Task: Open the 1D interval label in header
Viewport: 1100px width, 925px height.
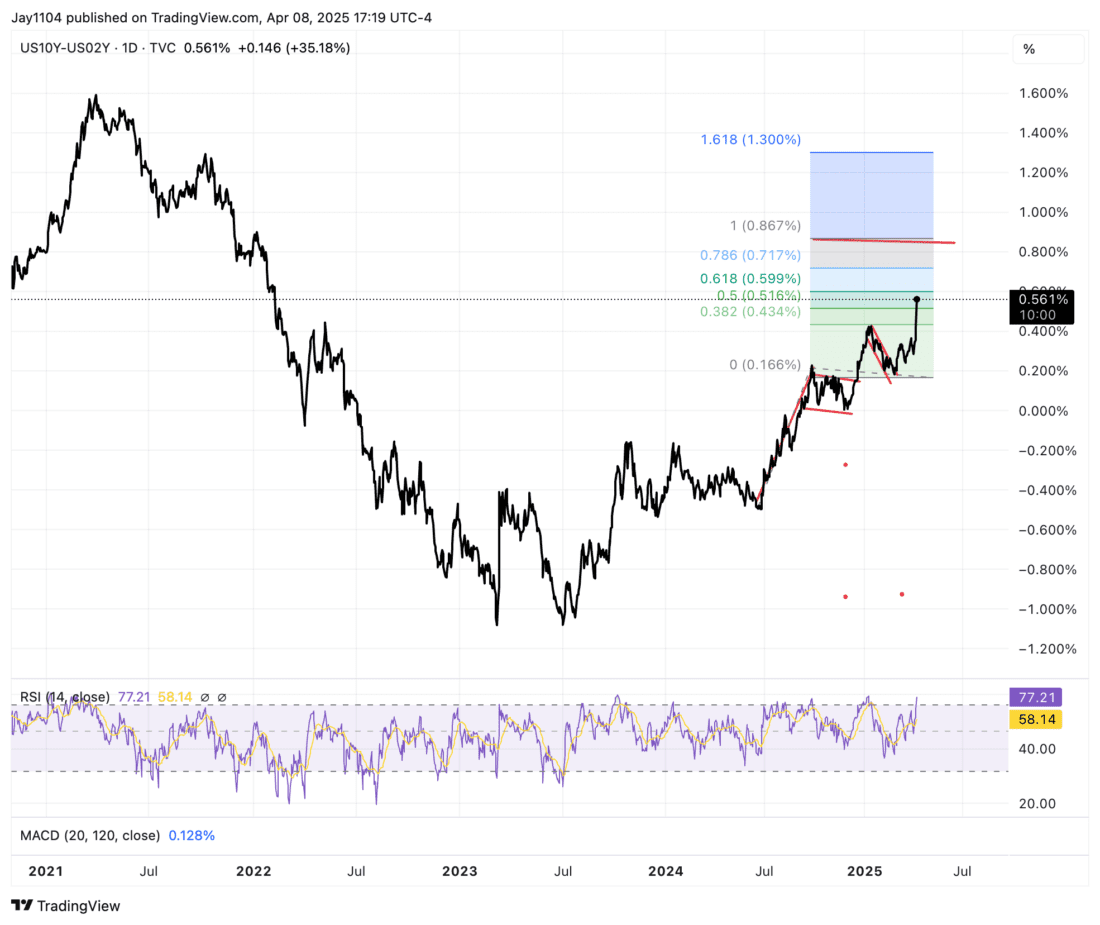Action: (x=130, y=48)
